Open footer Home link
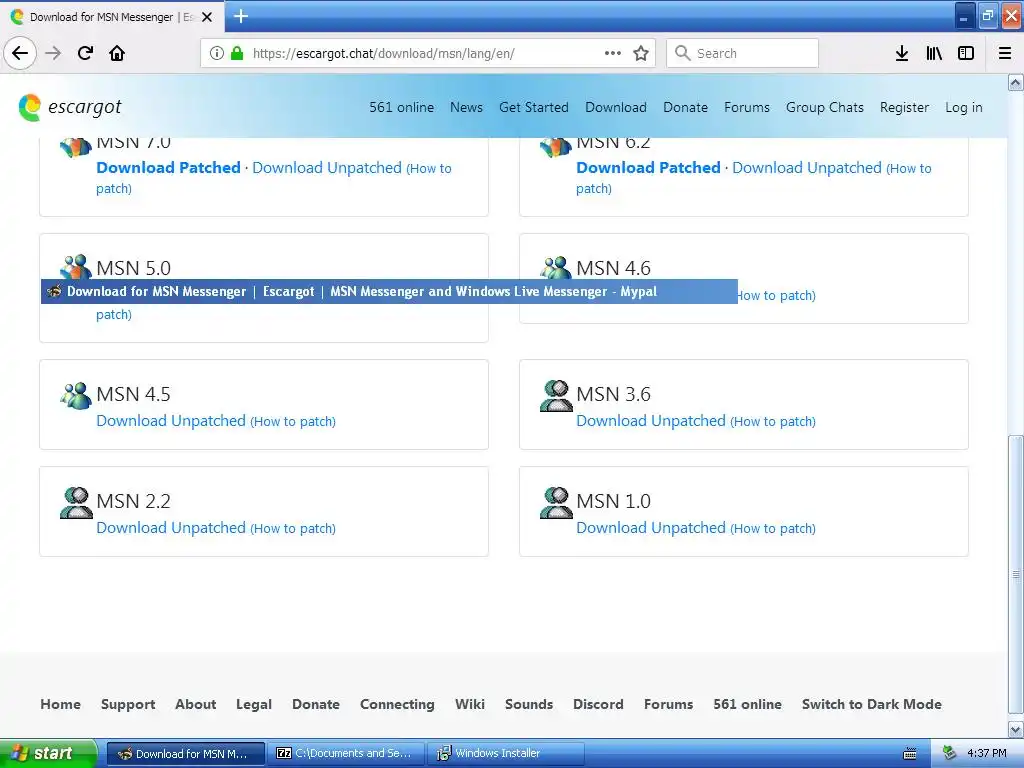The width and height of the screenshot is (1024, 768). pos(61,704)
